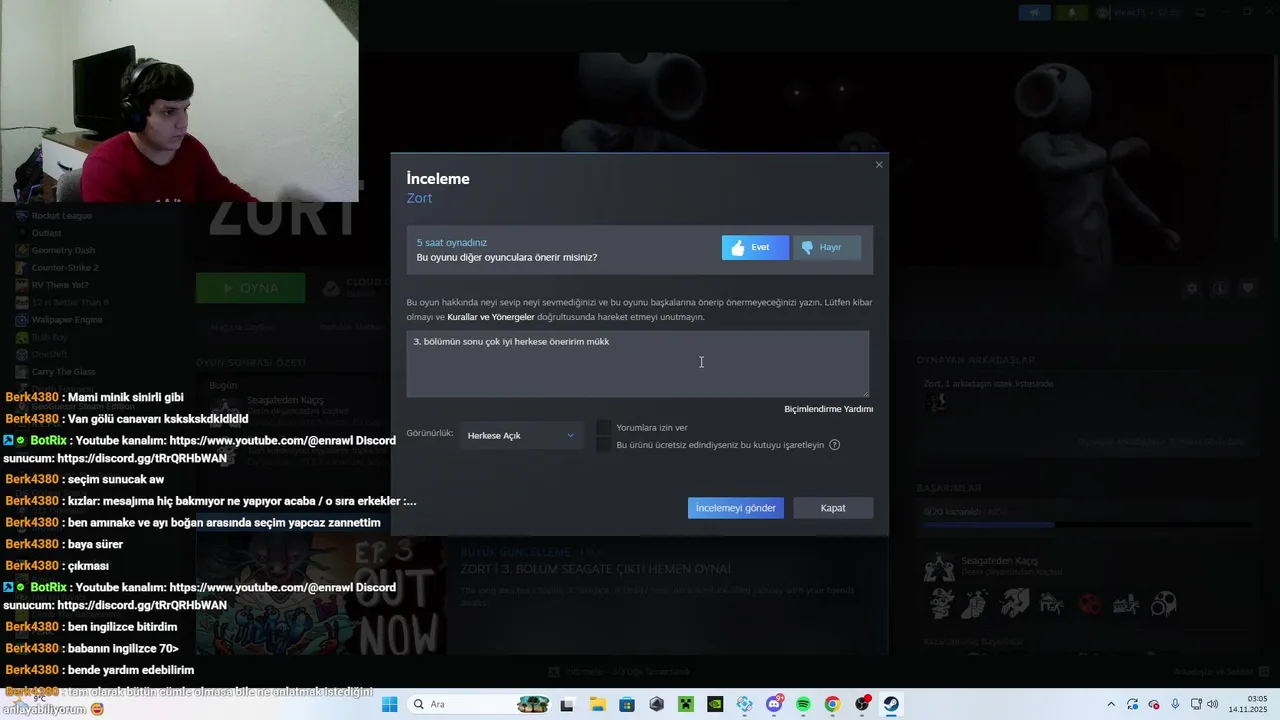Close the İnceleme dialog with X
This screenshot has width=1280, height=720.
(x=879, y=165)
